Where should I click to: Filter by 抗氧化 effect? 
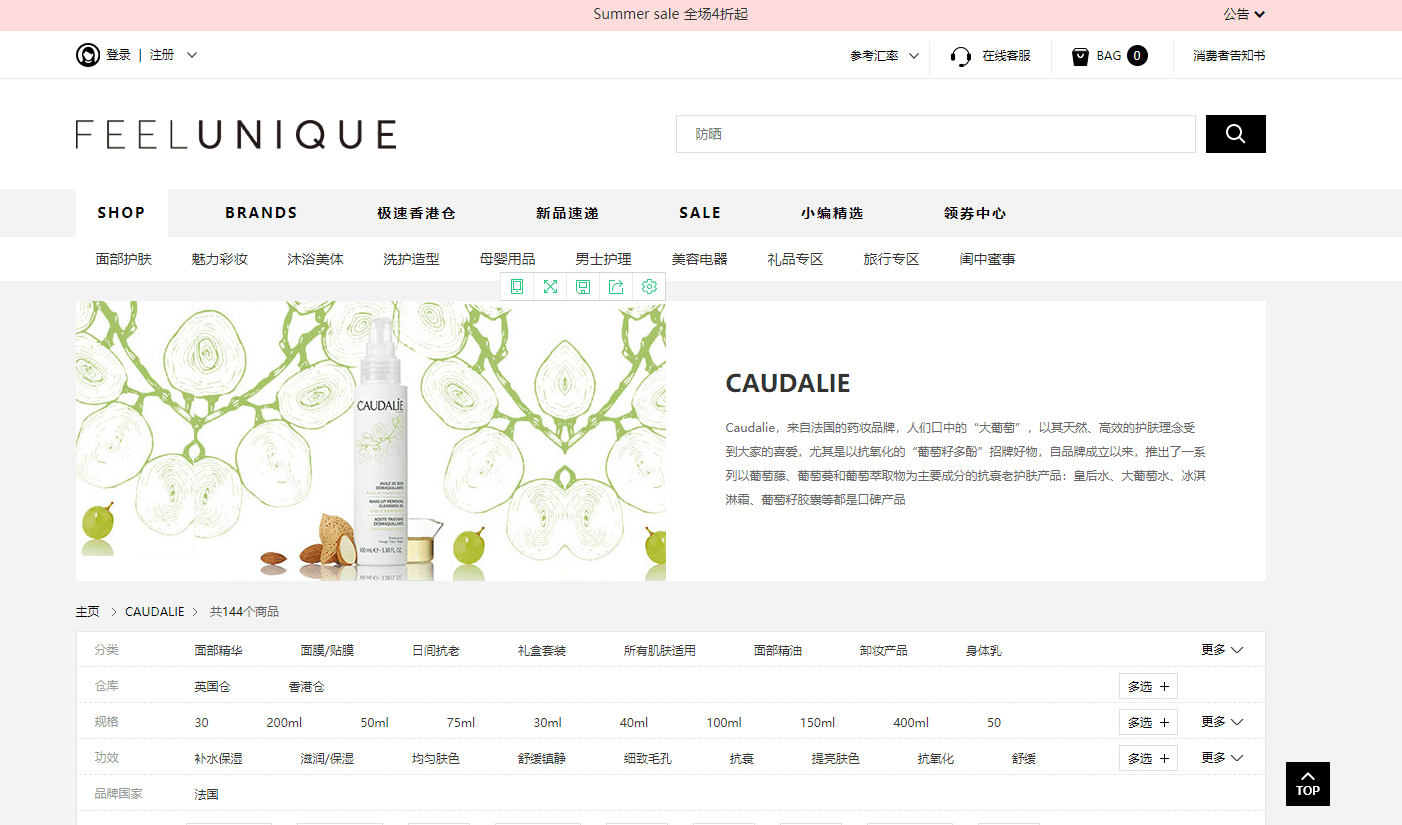click(936, 758)
